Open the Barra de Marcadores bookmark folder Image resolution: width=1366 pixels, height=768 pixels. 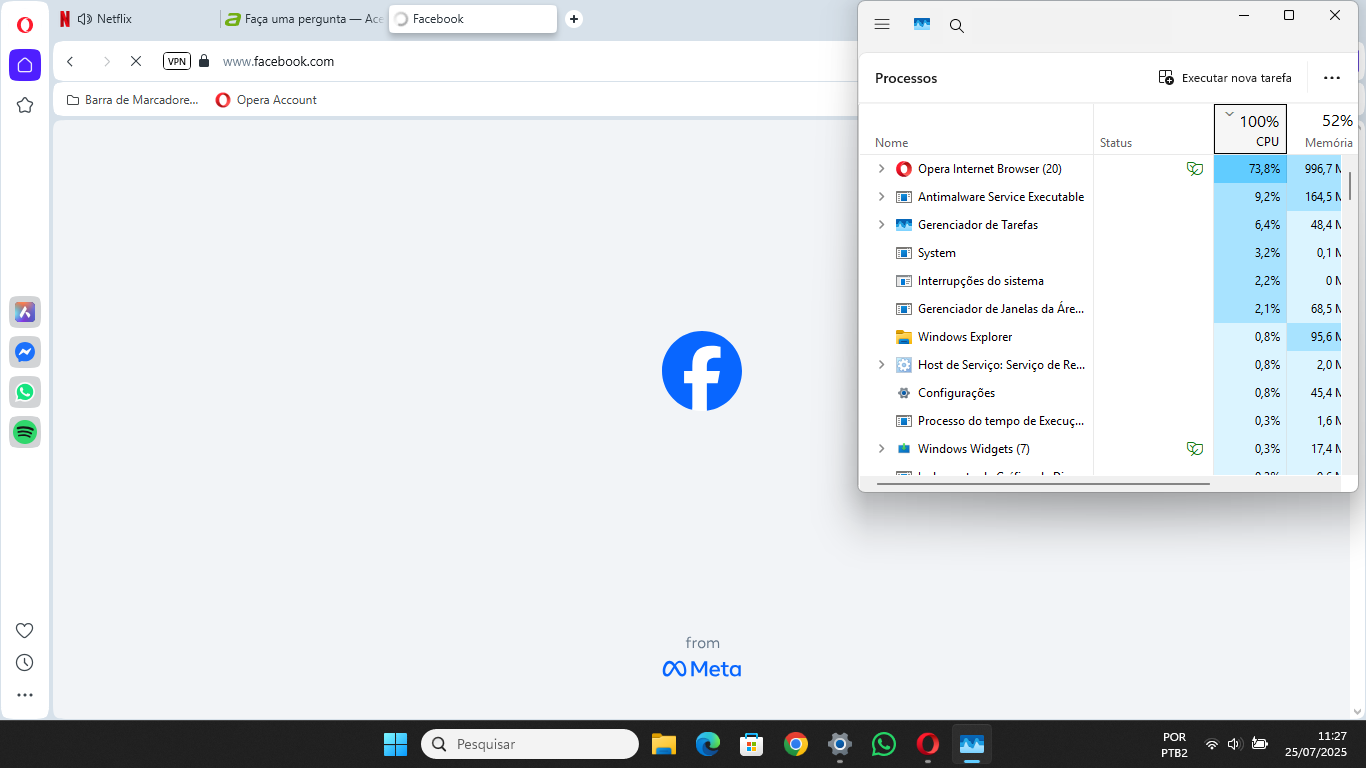click(132, 100)
